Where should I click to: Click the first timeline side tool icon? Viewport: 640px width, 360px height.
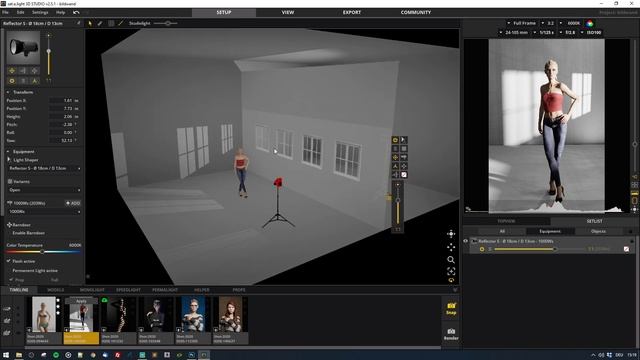[x=7, y=309]
